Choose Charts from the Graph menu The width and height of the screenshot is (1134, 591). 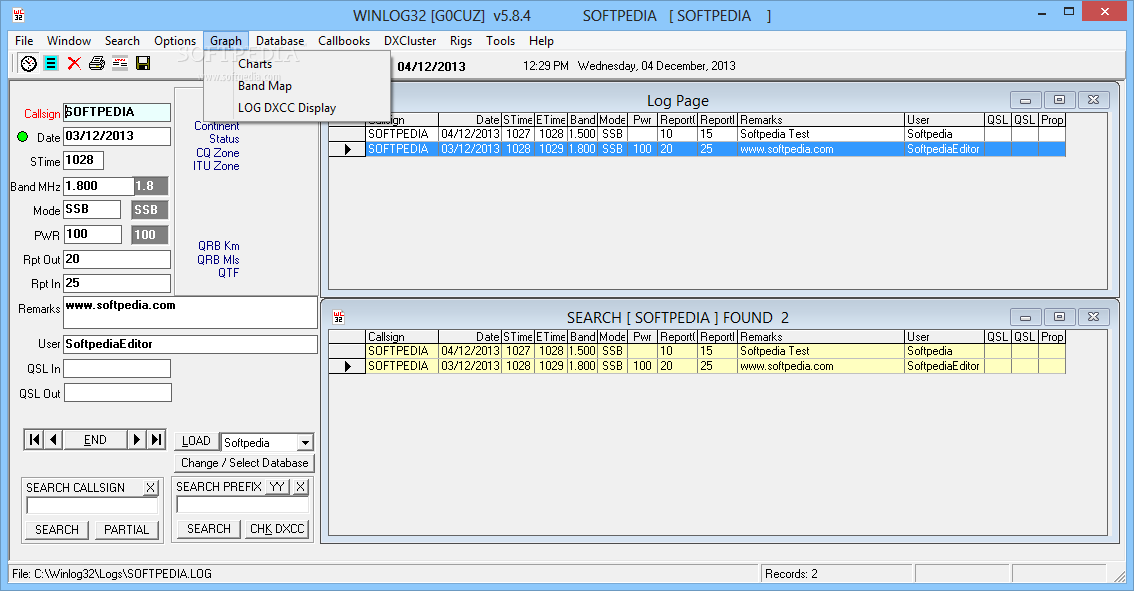[255, 64]
